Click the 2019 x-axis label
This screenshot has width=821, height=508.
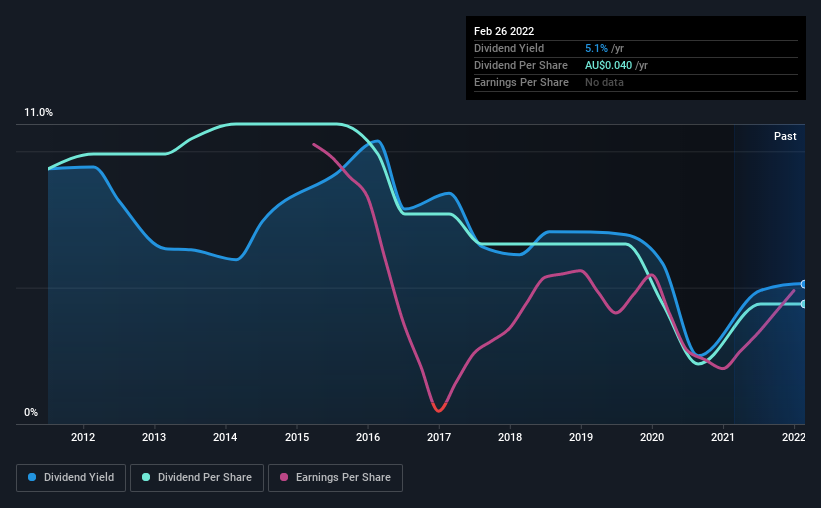coord(581,437)
